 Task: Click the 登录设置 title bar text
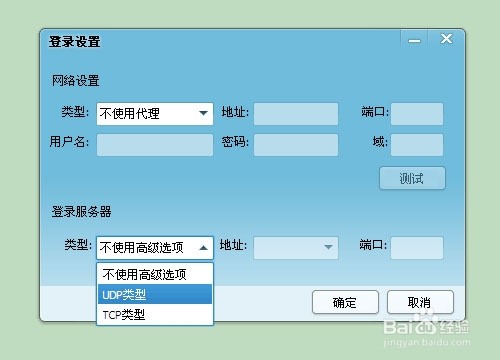(75, 42)
